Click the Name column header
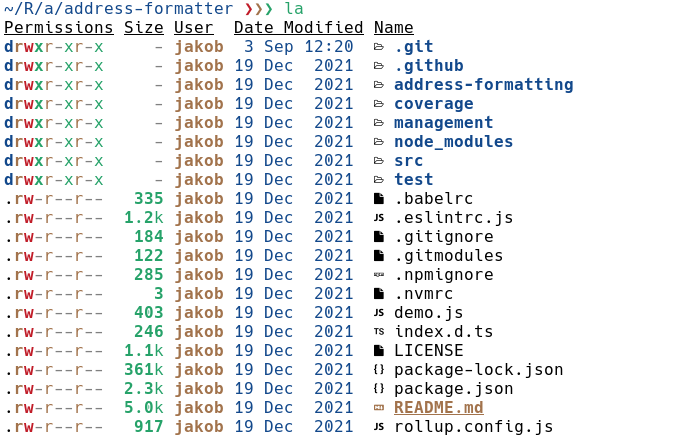684x438 pixels. click(x=393, y=27)
